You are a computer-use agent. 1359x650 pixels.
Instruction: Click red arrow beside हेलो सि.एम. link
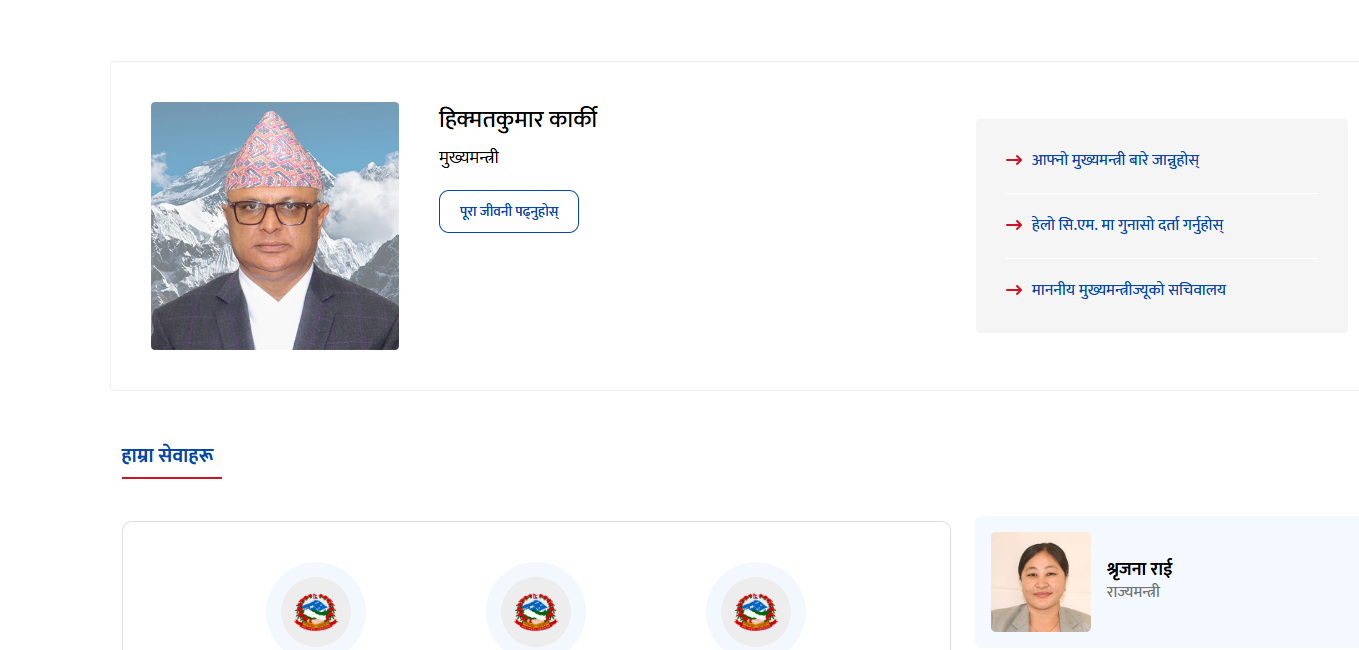tap(1014, 225)
